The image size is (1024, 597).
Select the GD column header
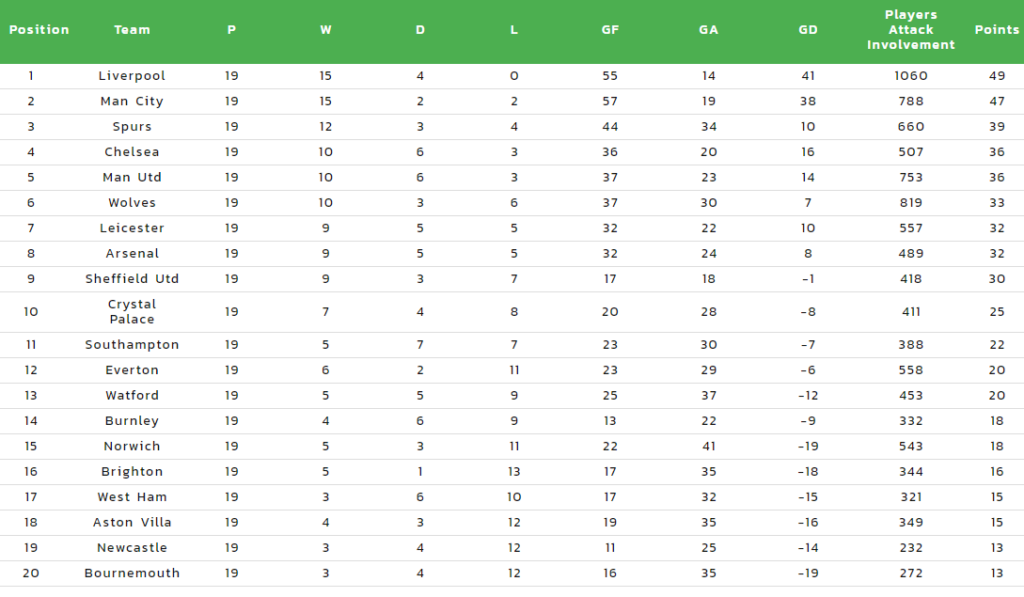point(808,29)
